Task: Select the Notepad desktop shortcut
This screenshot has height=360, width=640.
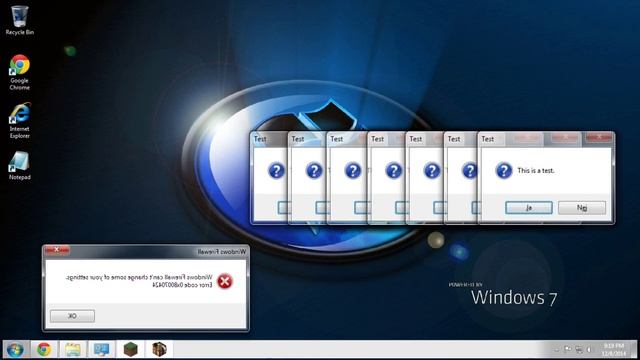Action: tap(19, 166)
